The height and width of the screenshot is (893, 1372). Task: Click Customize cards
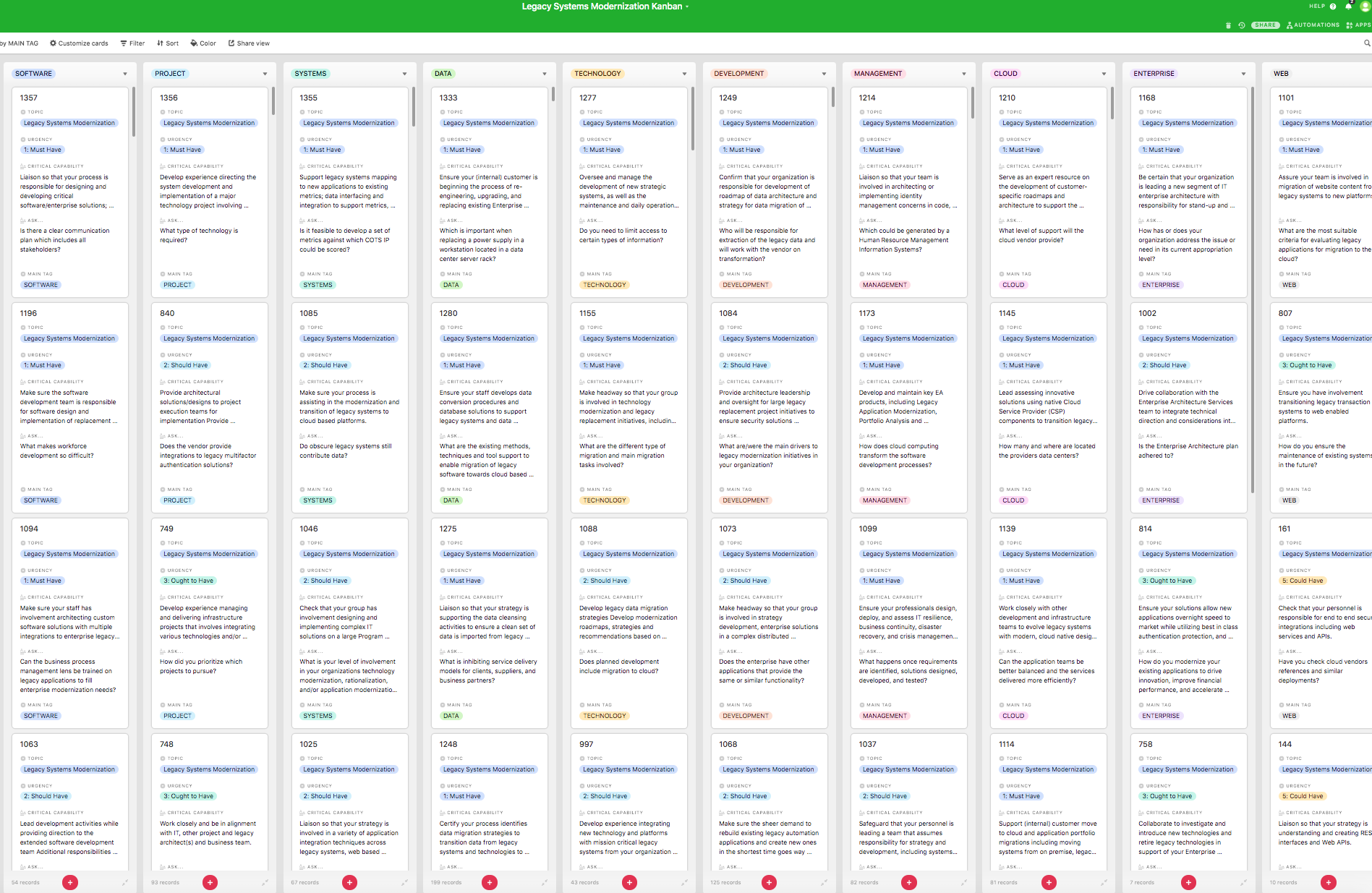point(79,43)
